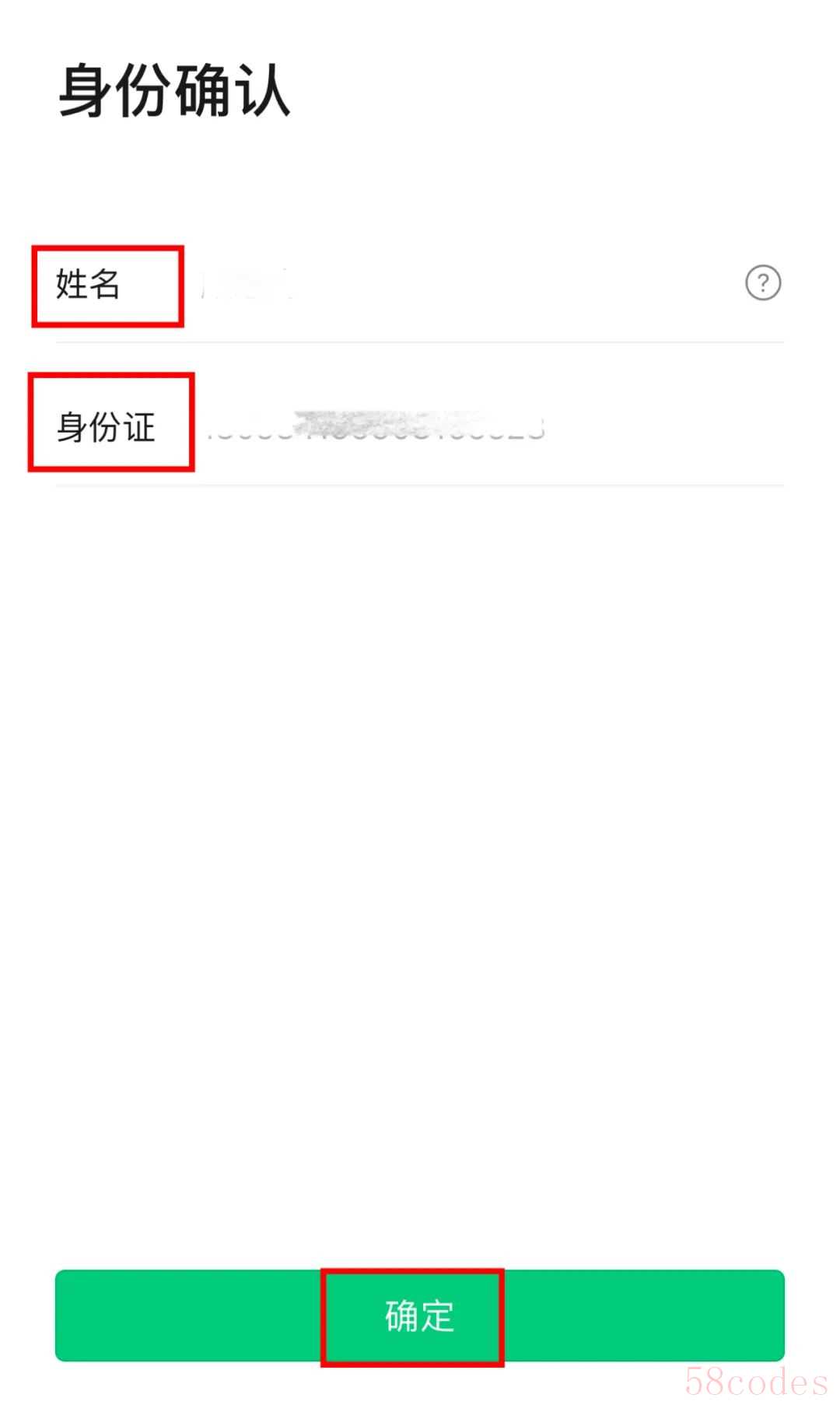840x1405 pixels.
Task: Click the empty area right of ID number
Action: pos(665,426)
